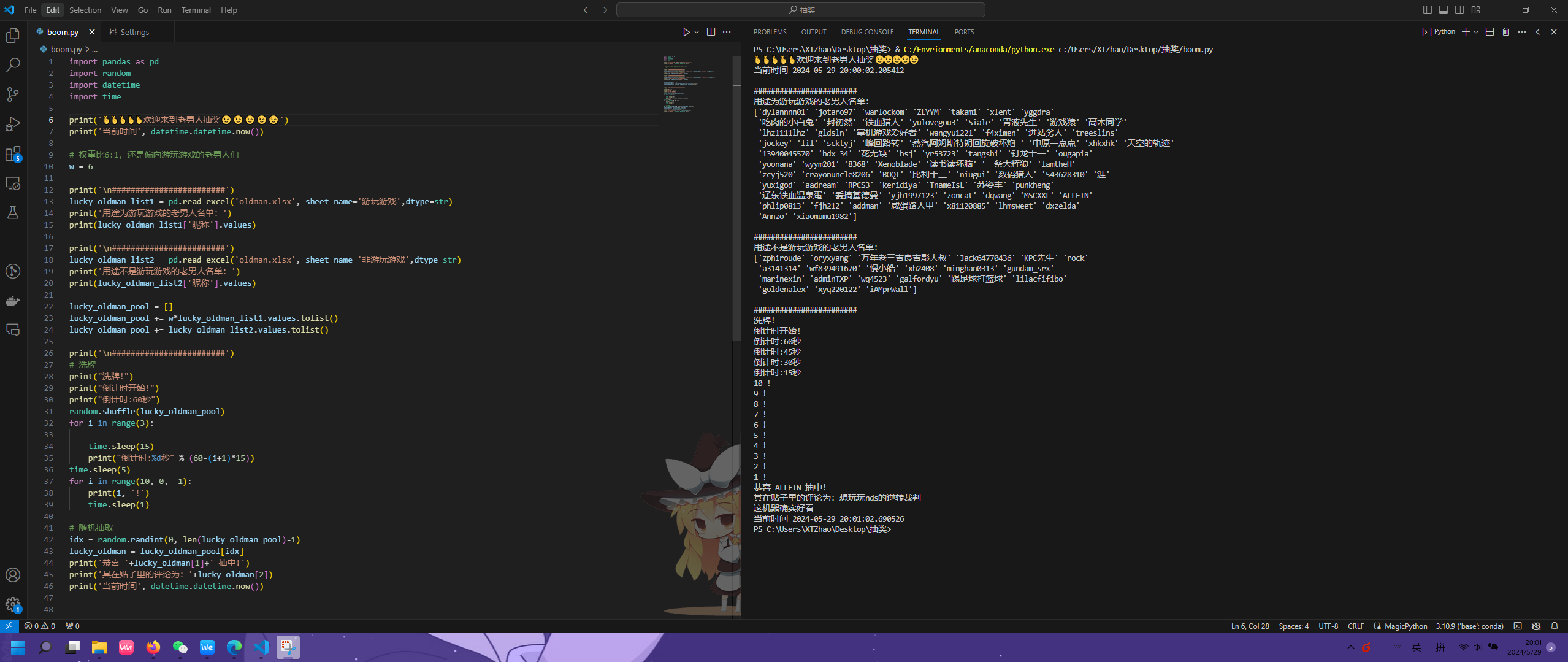Click the boom.py breadcrumb item
1568x662 pixels.
[x=66, y=49]
